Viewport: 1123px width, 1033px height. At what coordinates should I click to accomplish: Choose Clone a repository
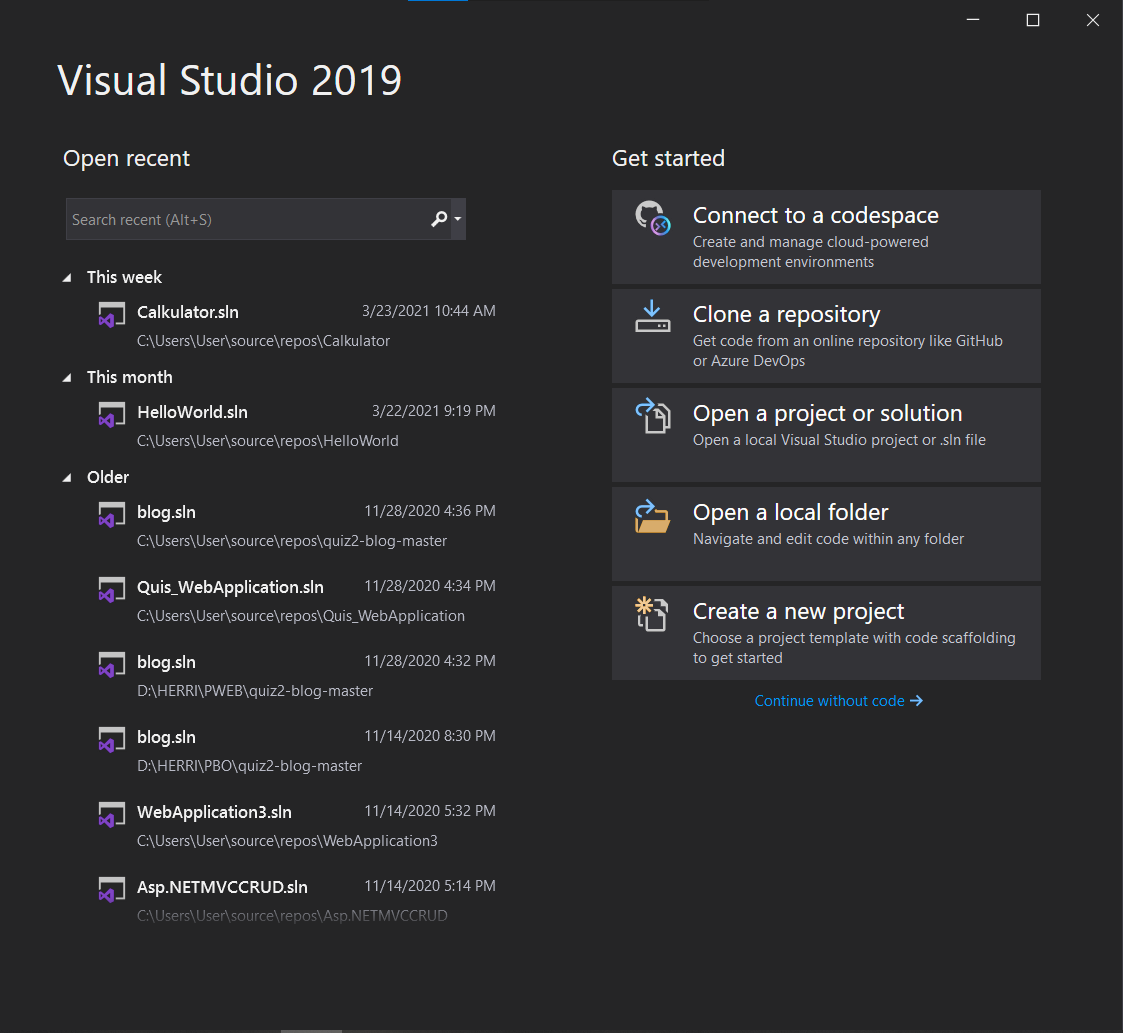(826, 336)
